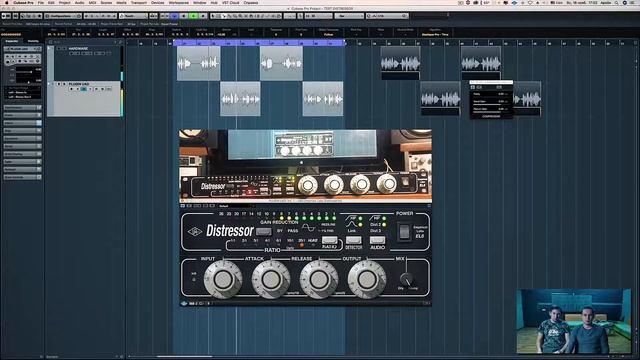Open the Apple menu

7,2
